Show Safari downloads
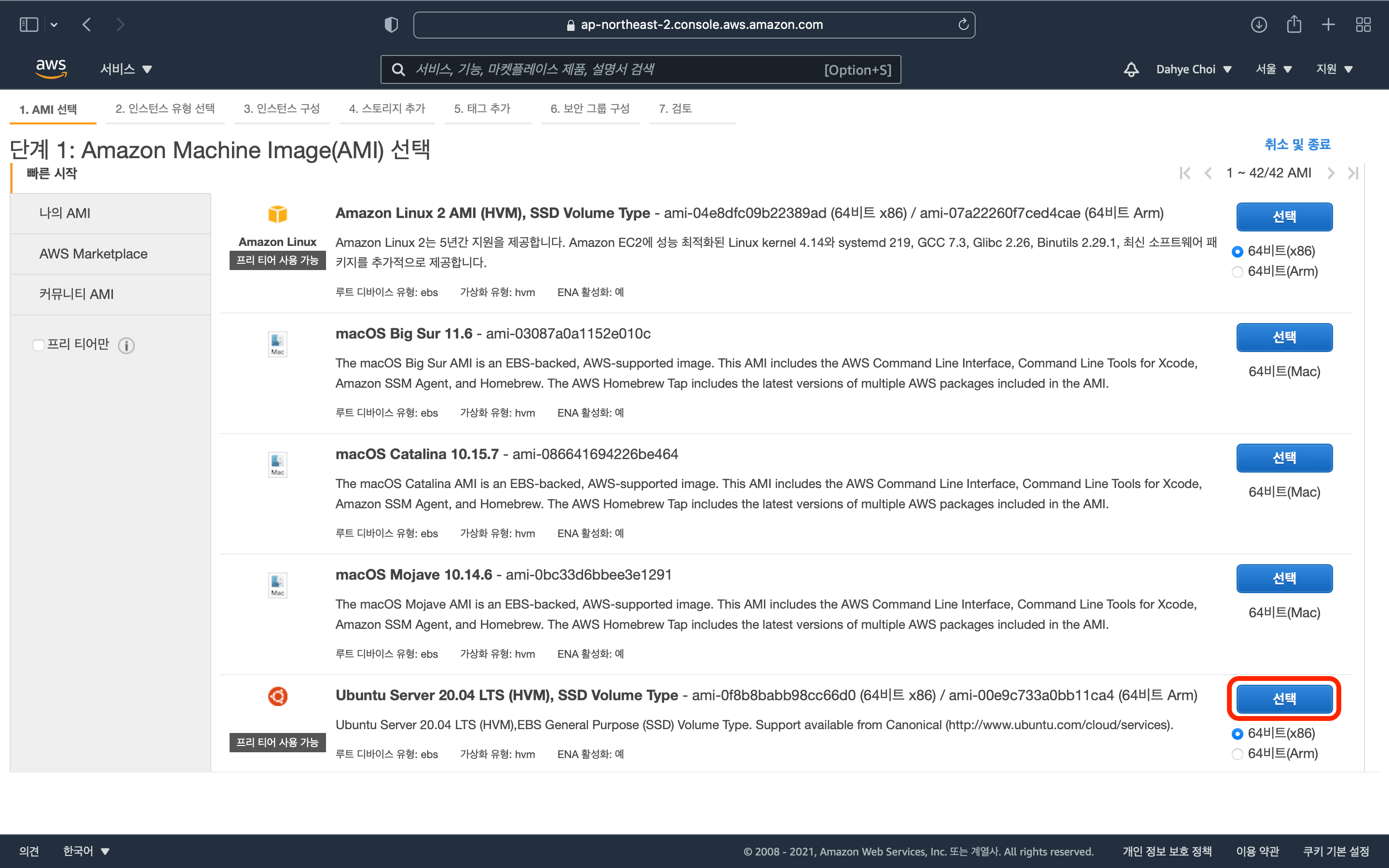 point(1258,25)
